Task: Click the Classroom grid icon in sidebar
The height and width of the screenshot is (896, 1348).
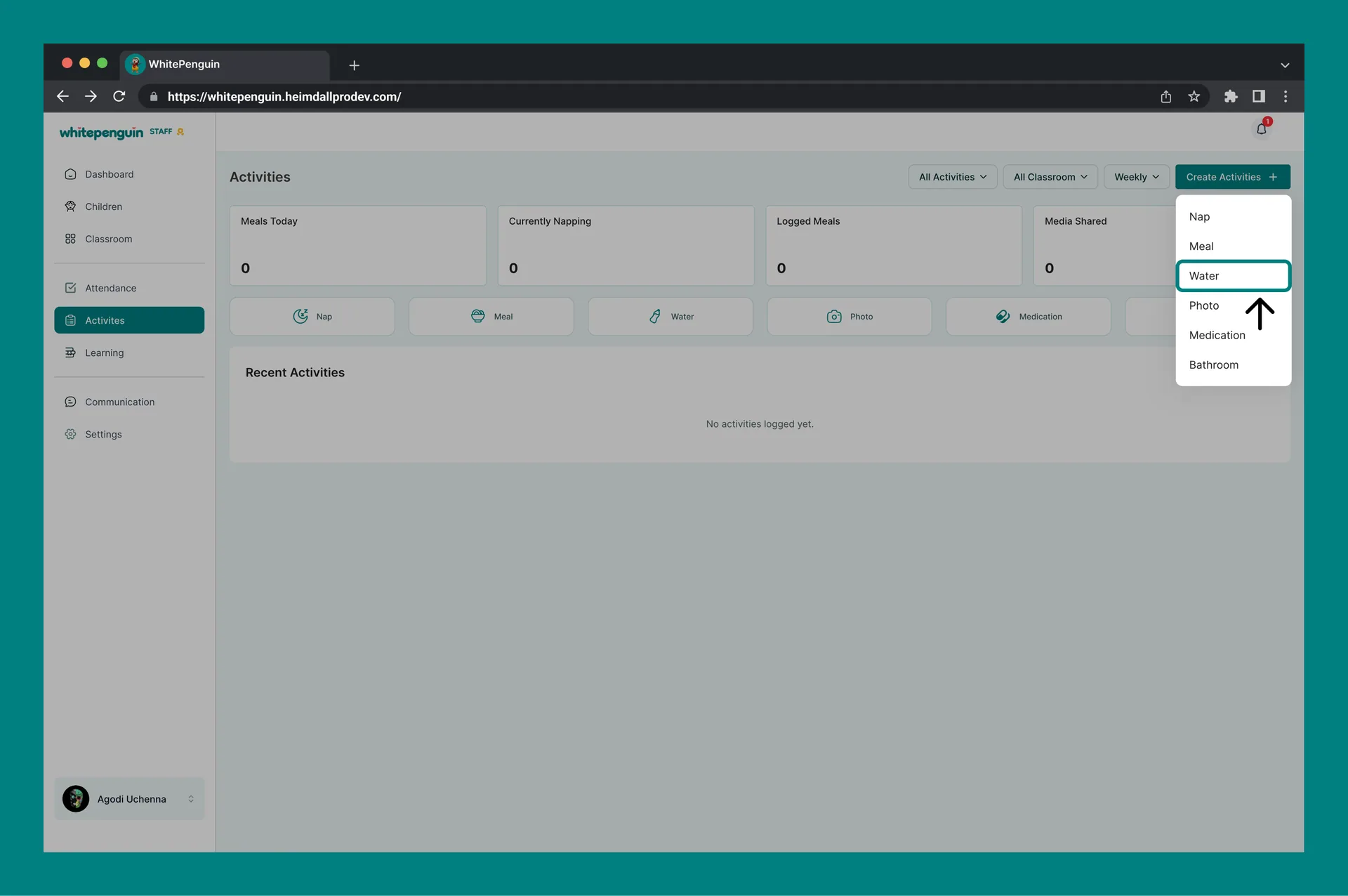Action: point(70,239)
